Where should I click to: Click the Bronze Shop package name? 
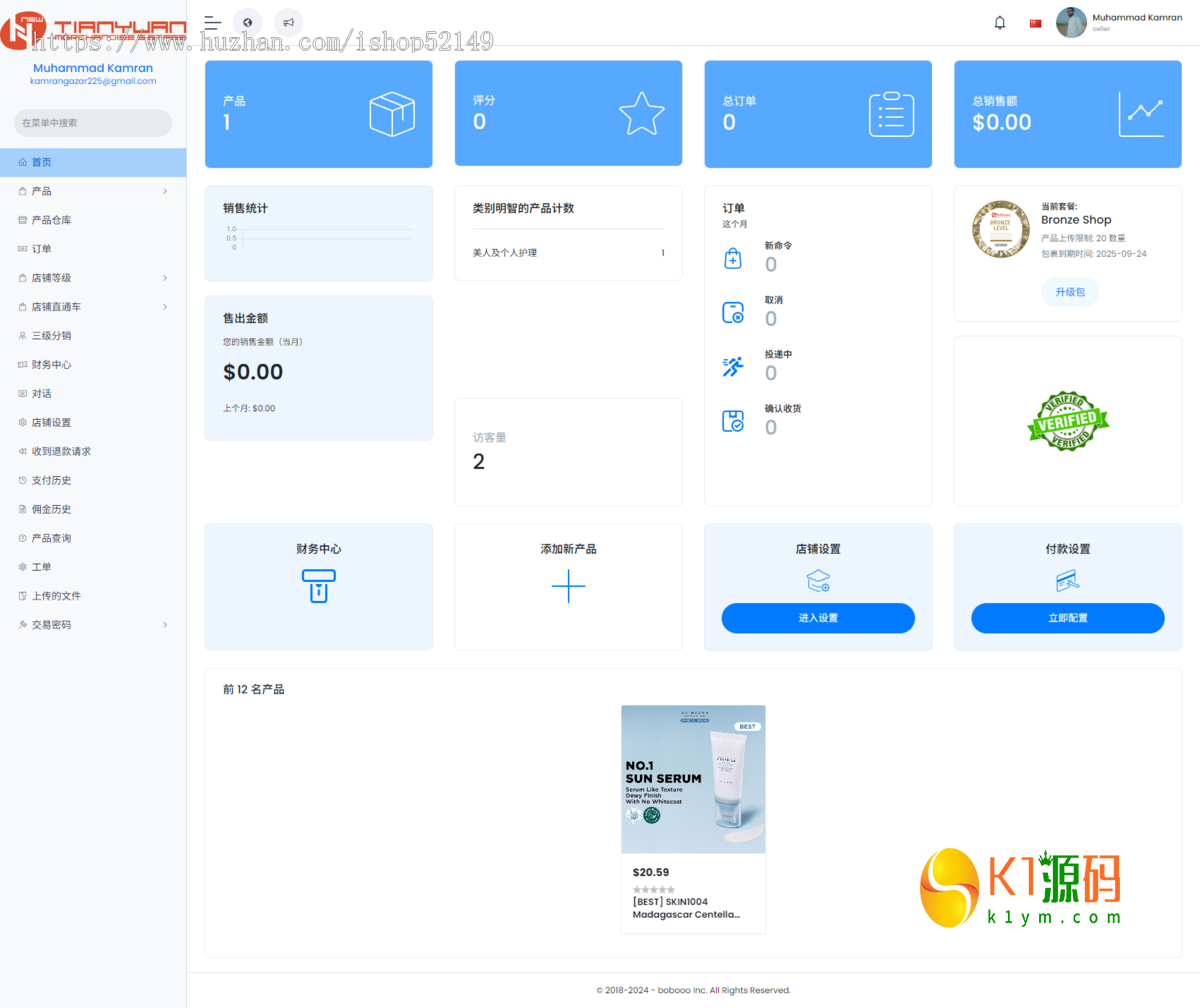(x=1076, y=220)
